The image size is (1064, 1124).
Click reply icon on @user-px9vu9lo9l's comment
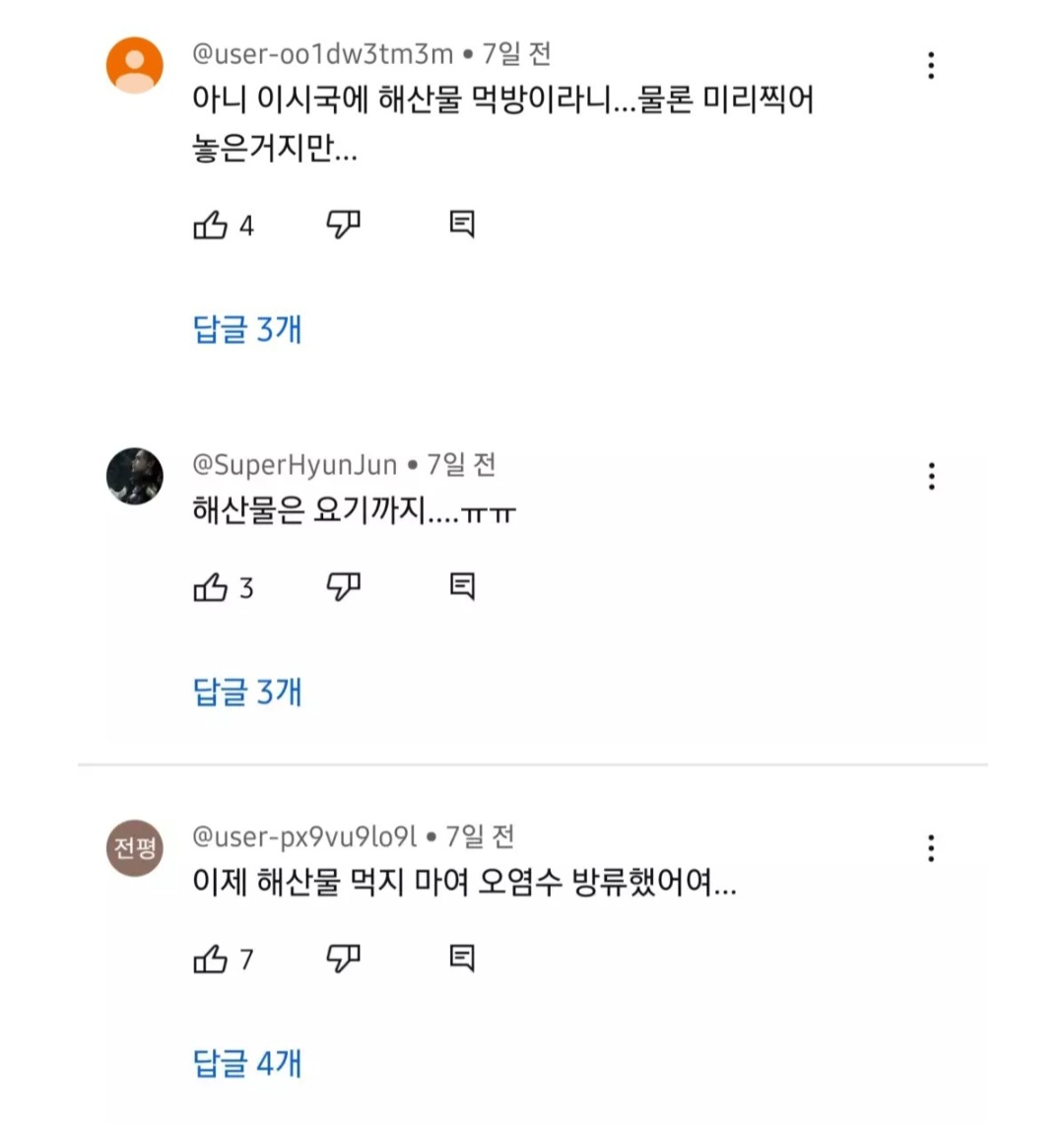point(462,958)
